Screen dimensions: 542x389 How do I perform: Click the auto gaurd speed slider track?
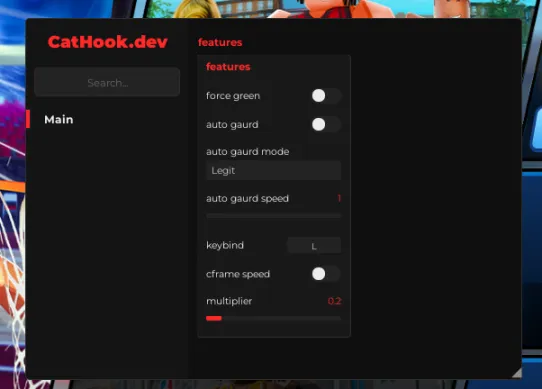tap(273, 216)
